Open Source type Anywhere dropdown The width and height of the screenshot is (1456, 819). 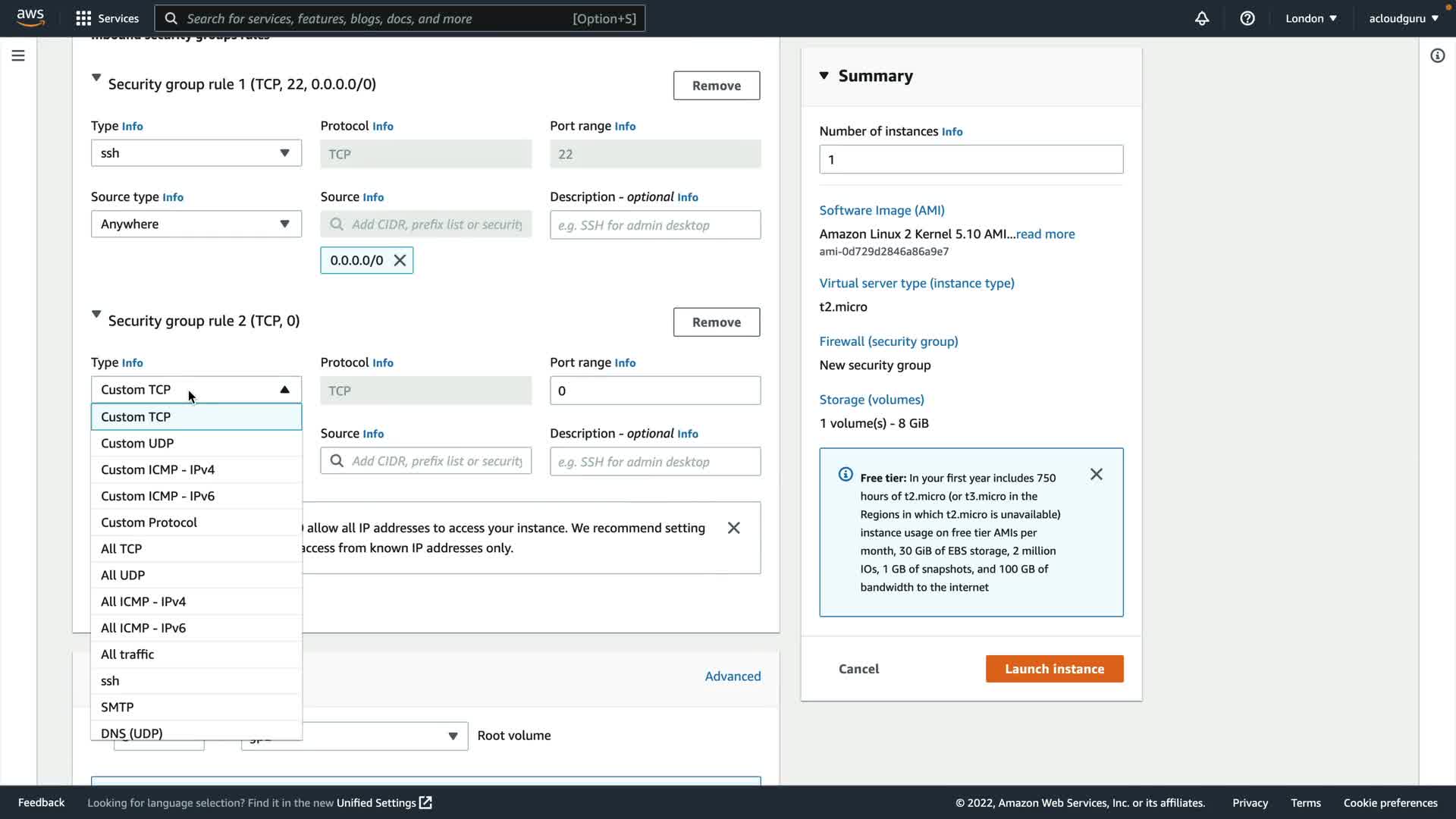pyautogui.click(x=196, y=224)
